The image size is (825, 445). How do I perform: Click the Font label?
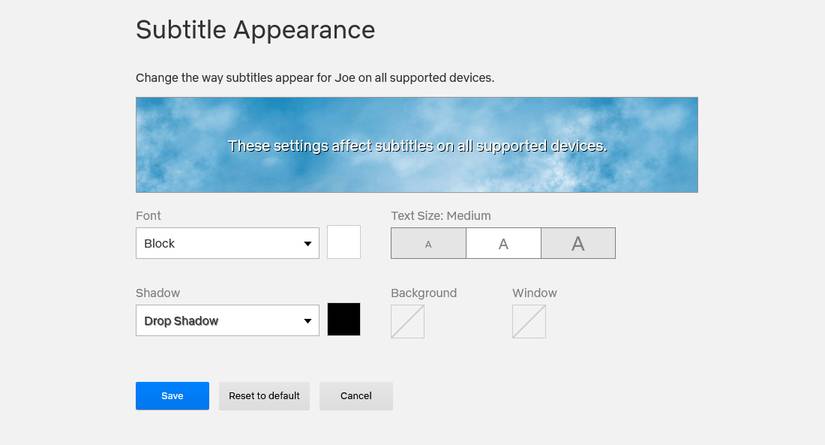148,216
